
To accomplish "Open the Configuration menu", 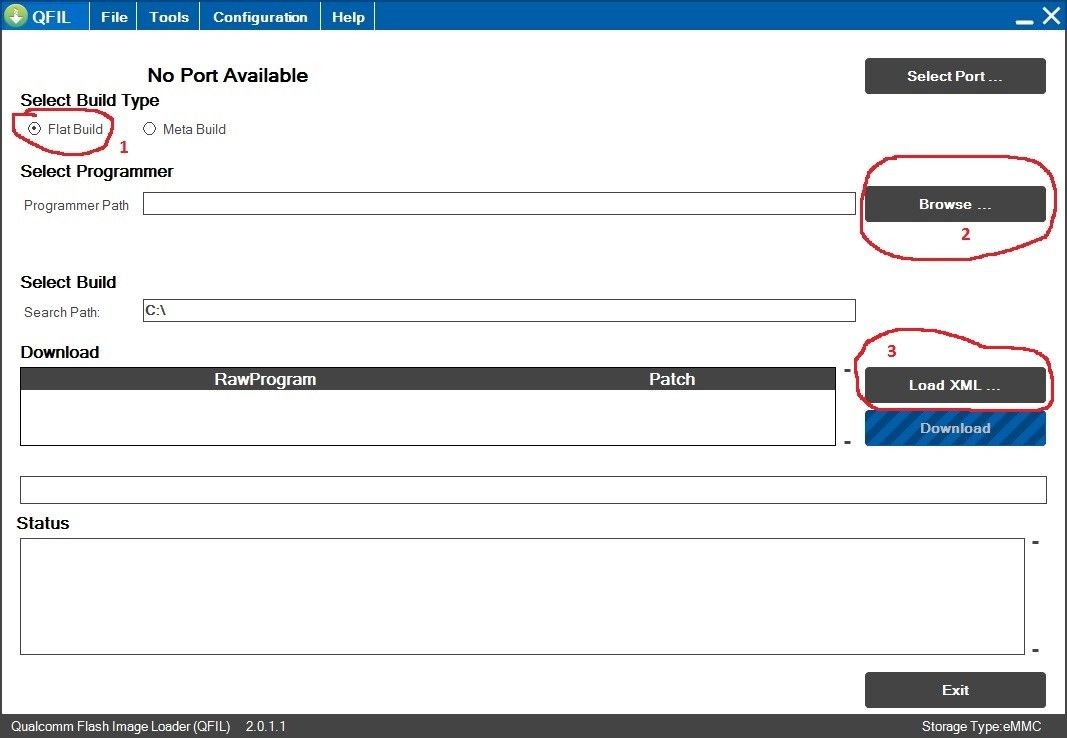I will [260, 16].
